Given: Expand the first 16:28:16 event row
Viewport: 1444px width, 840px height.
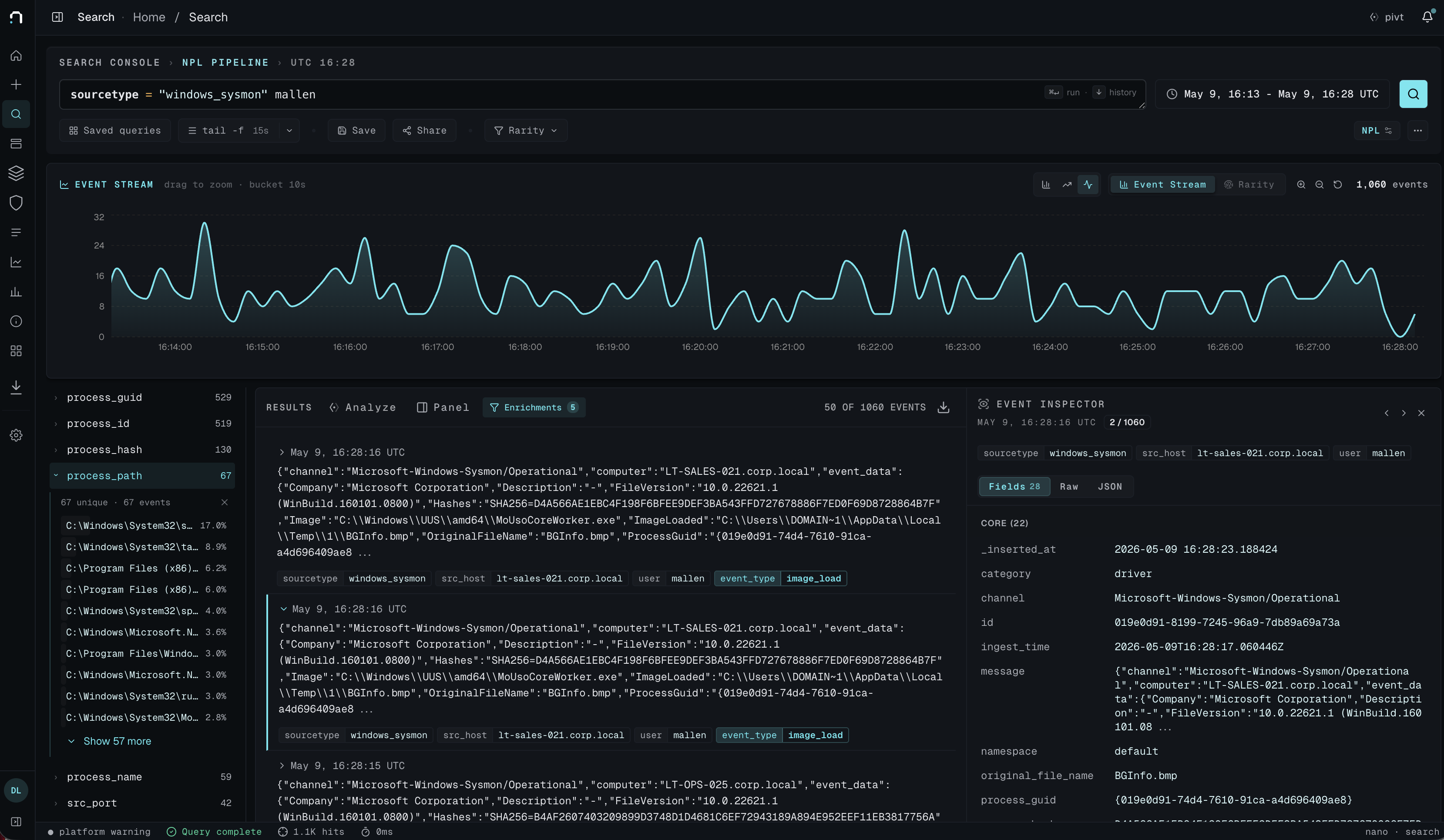Looking at the screenshot, I should [x=281, y=453].
